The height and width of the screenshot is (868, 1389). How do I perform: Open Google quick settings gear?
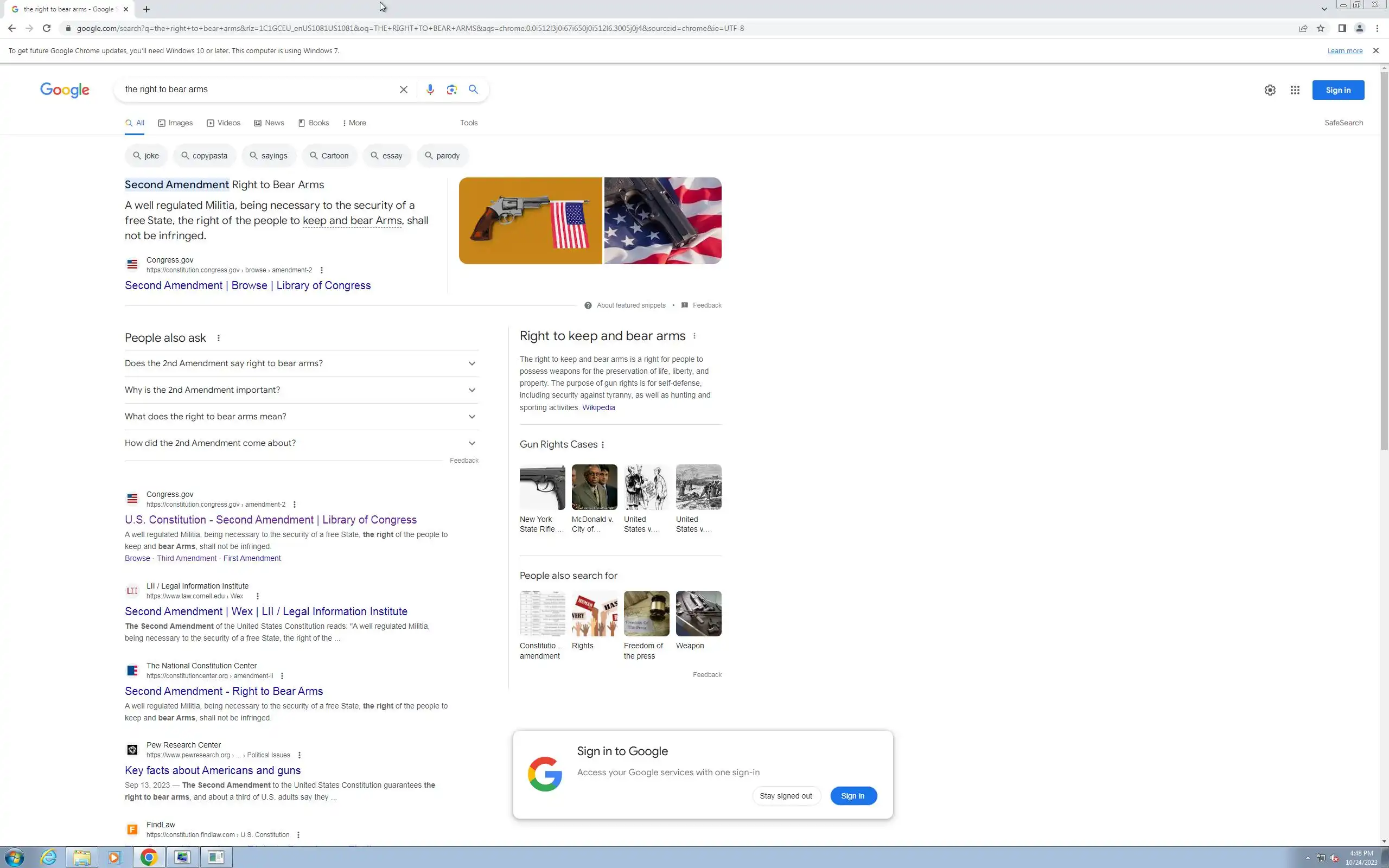[1270, 90]
